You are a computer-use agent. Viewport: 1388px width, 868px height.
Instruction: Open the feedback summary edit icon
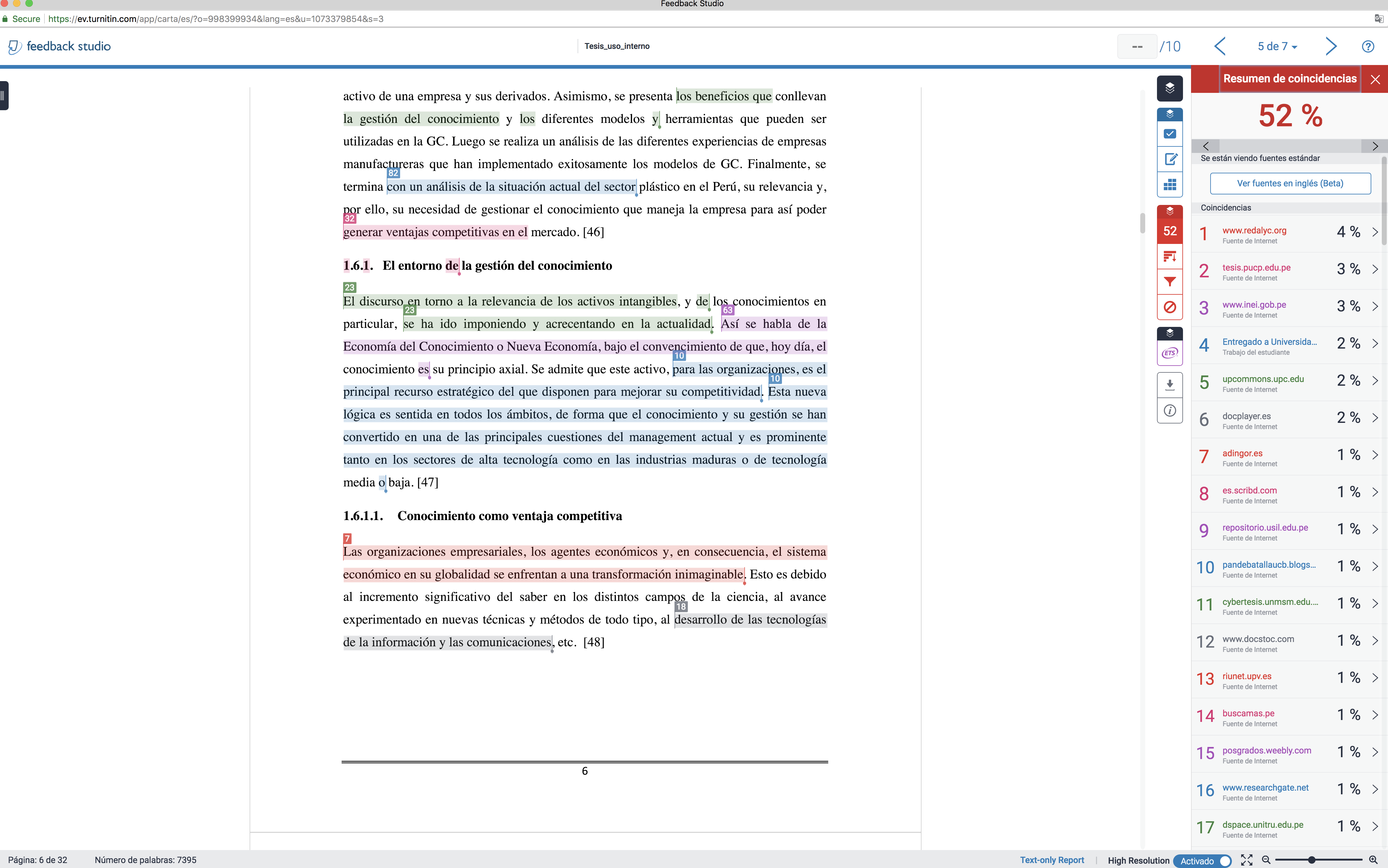pos(1169,159)
